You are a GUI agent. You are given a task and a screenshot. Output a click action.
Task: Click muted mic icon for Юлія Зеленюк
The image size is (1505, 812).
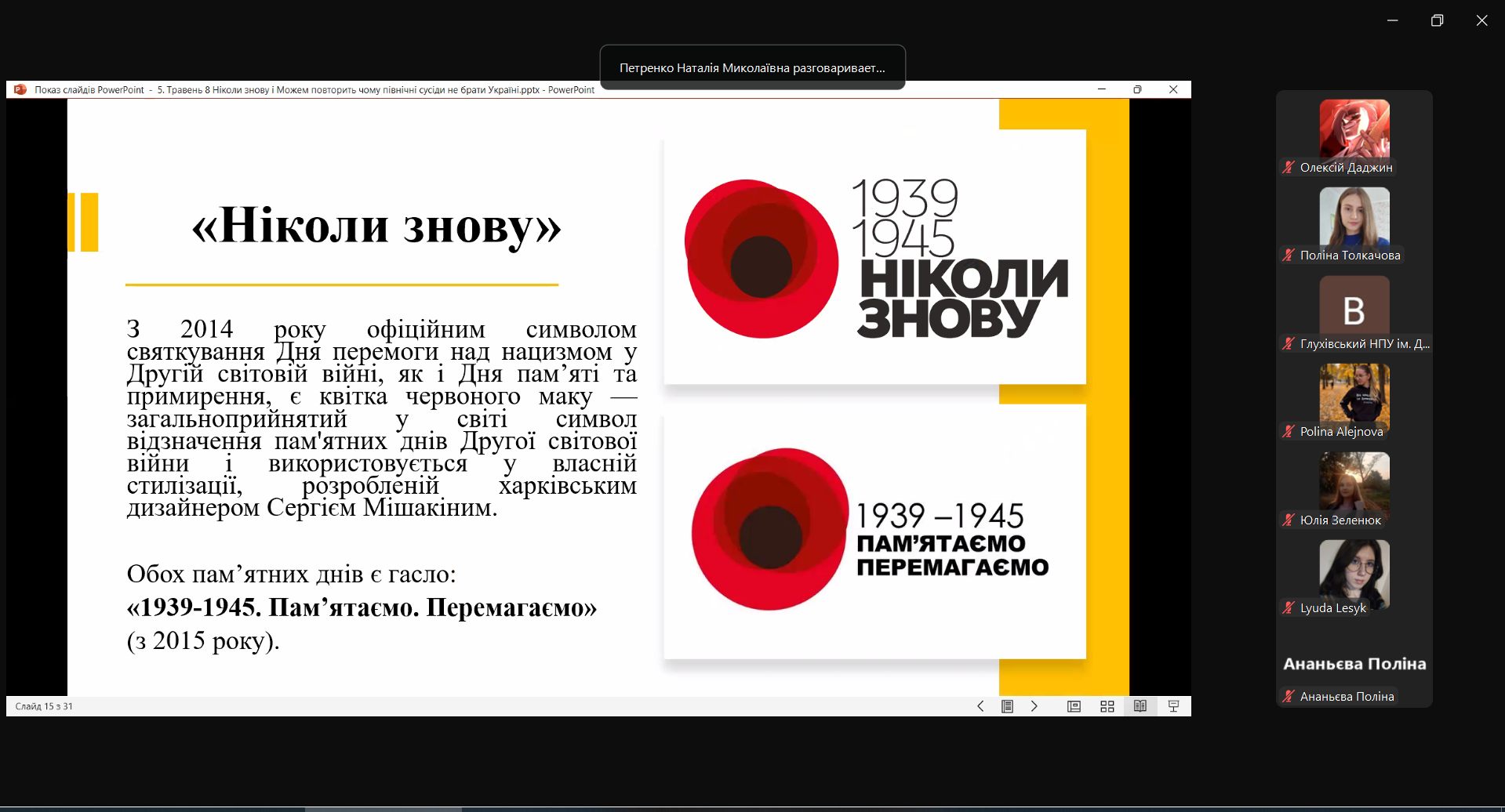(1289, 520)
